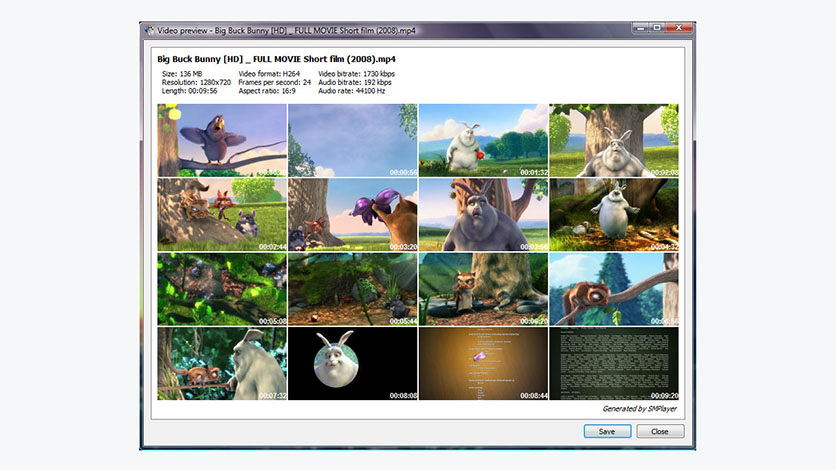Click 'Audio rate: 44100 Hz' text
This screenshot has width=836, height=470.
[x=351, y=91]
